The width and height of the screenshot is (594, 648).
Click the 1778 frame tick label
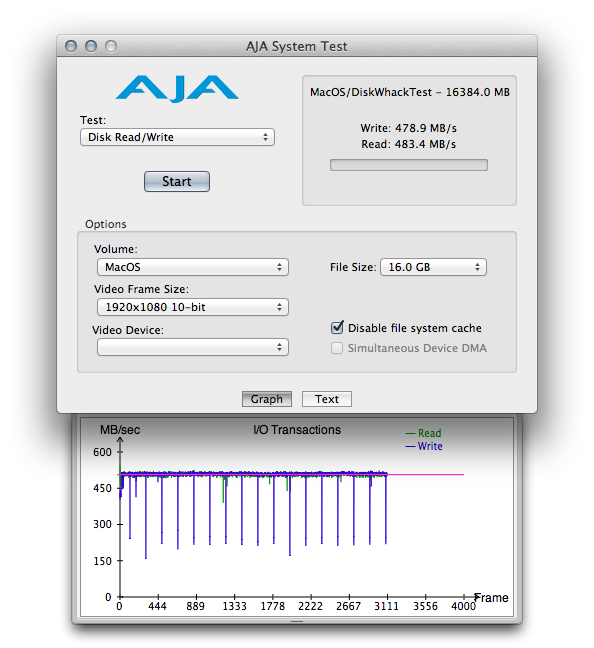pyautogui.click(x=272, y=606)
